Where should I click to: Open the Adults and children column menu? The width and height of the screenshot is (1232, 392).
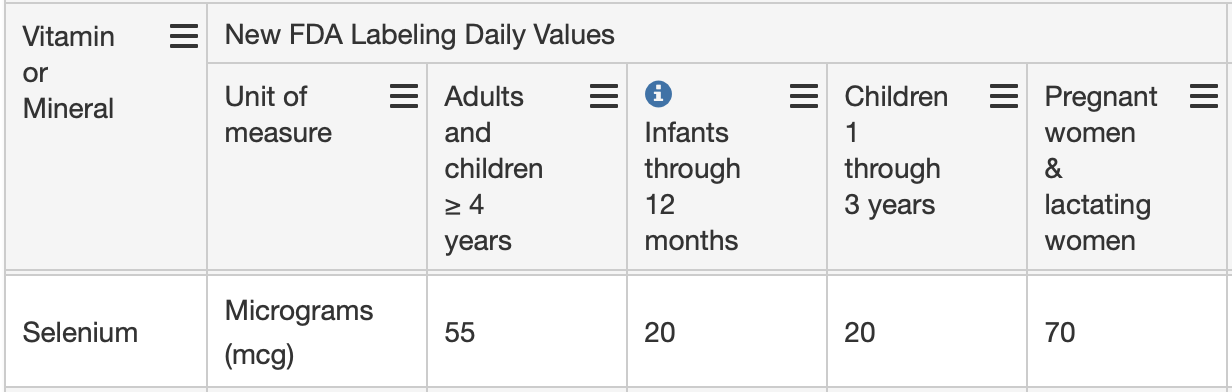coord(603,97)
